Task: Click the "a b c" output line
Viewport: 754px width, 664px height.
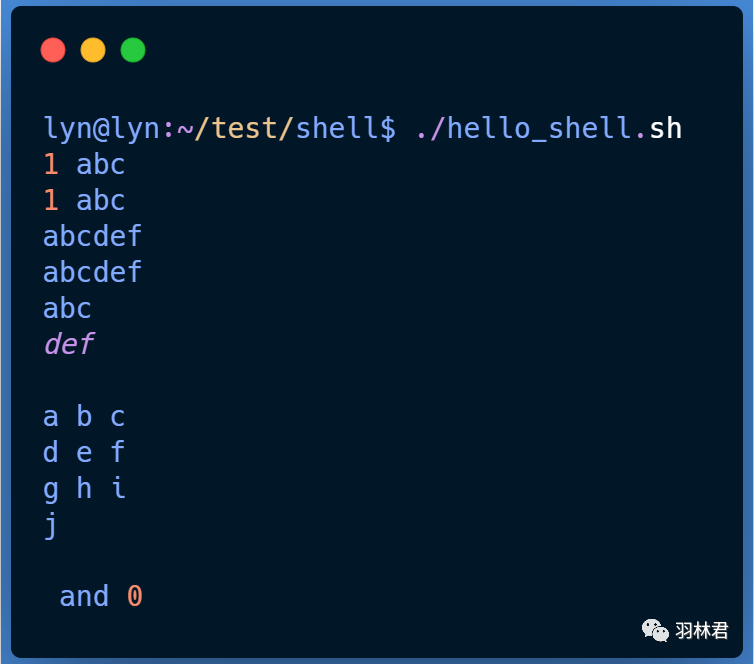Action: tap(84, 416)
